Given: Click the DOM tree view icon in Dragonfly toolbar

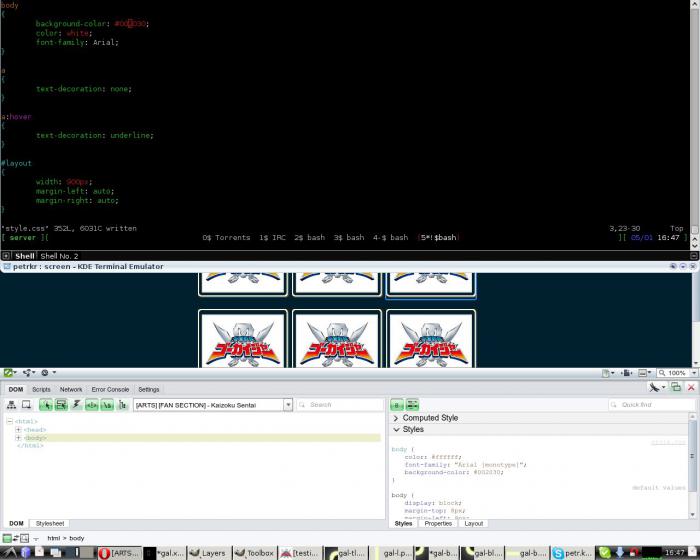Looking at the screenshot, I should point(12,405).
